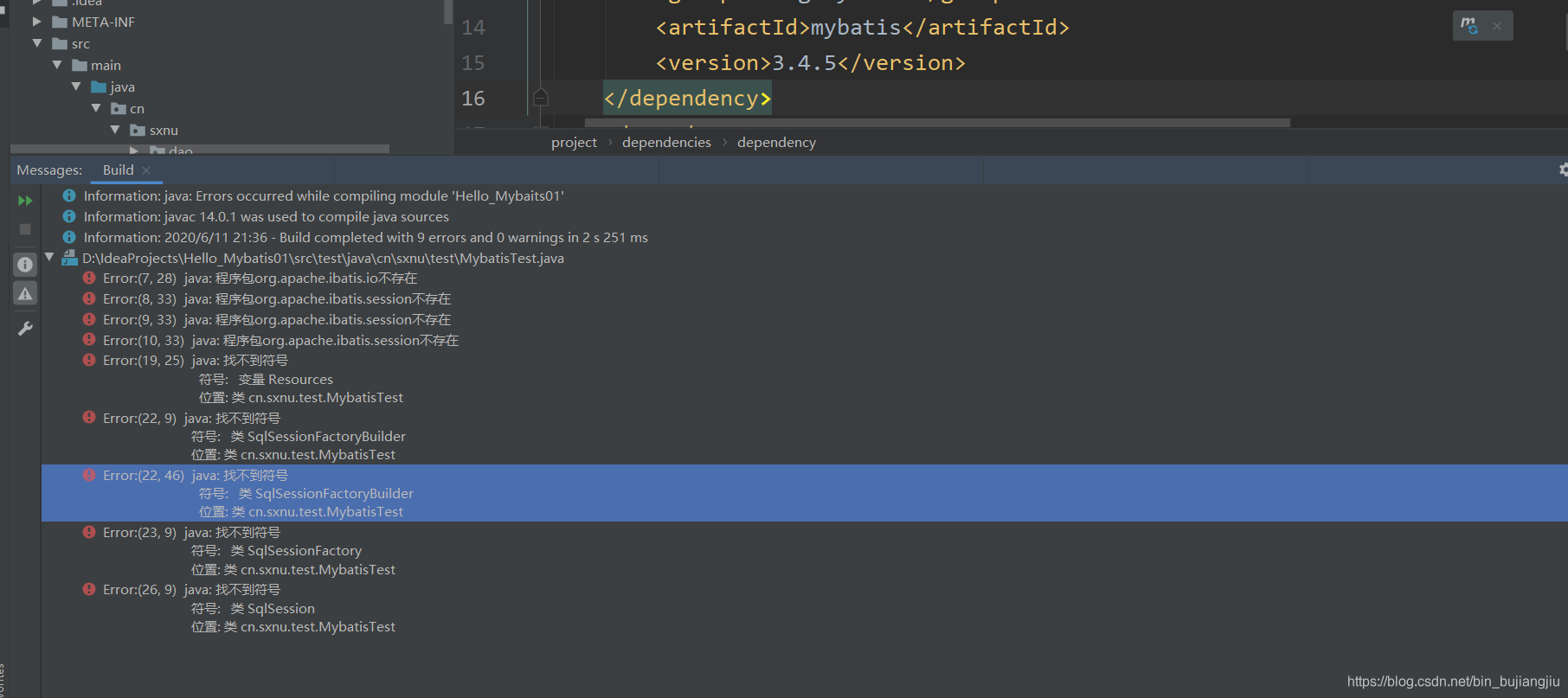Toggle the show information messages icon
Screen dimensions: 1568x698
tap(25, 265)
